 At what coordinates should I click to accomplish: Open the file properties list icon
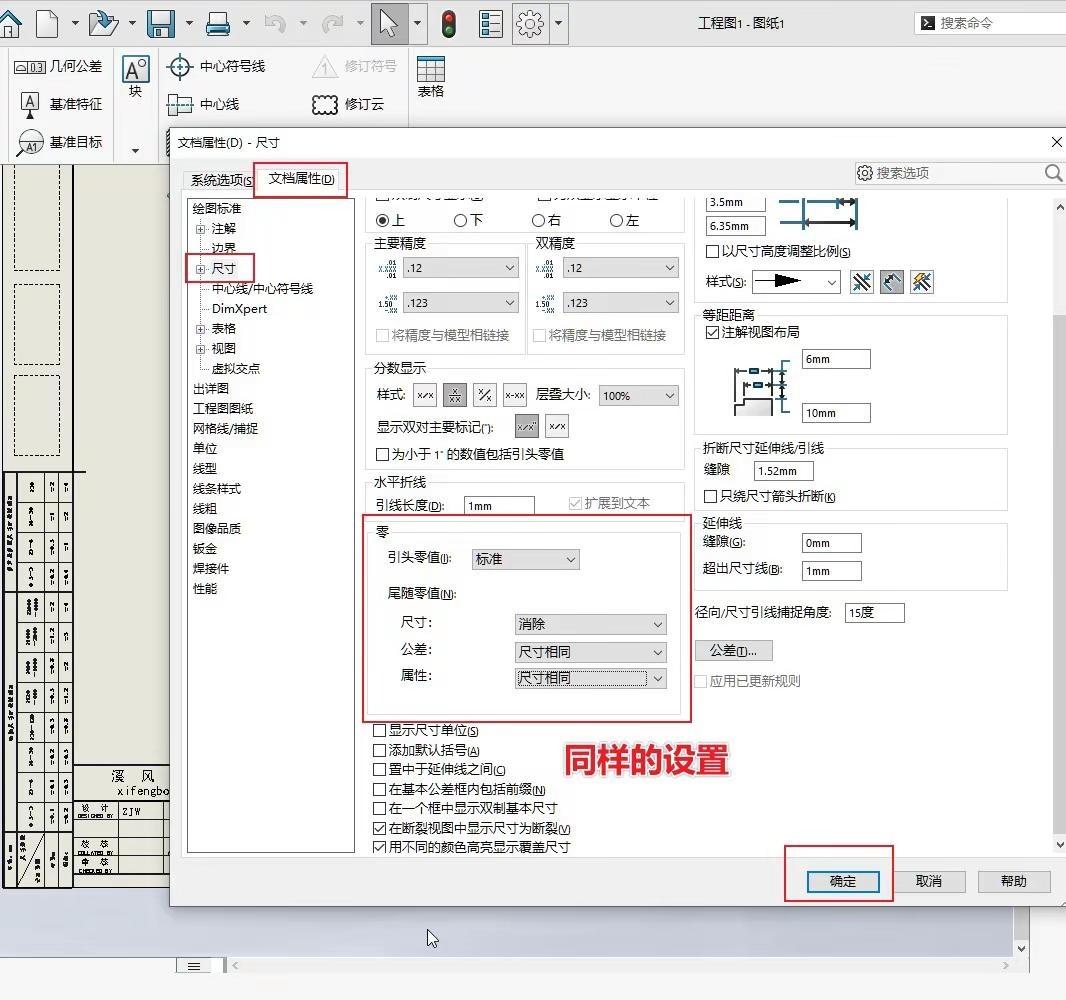click(490, 24)
